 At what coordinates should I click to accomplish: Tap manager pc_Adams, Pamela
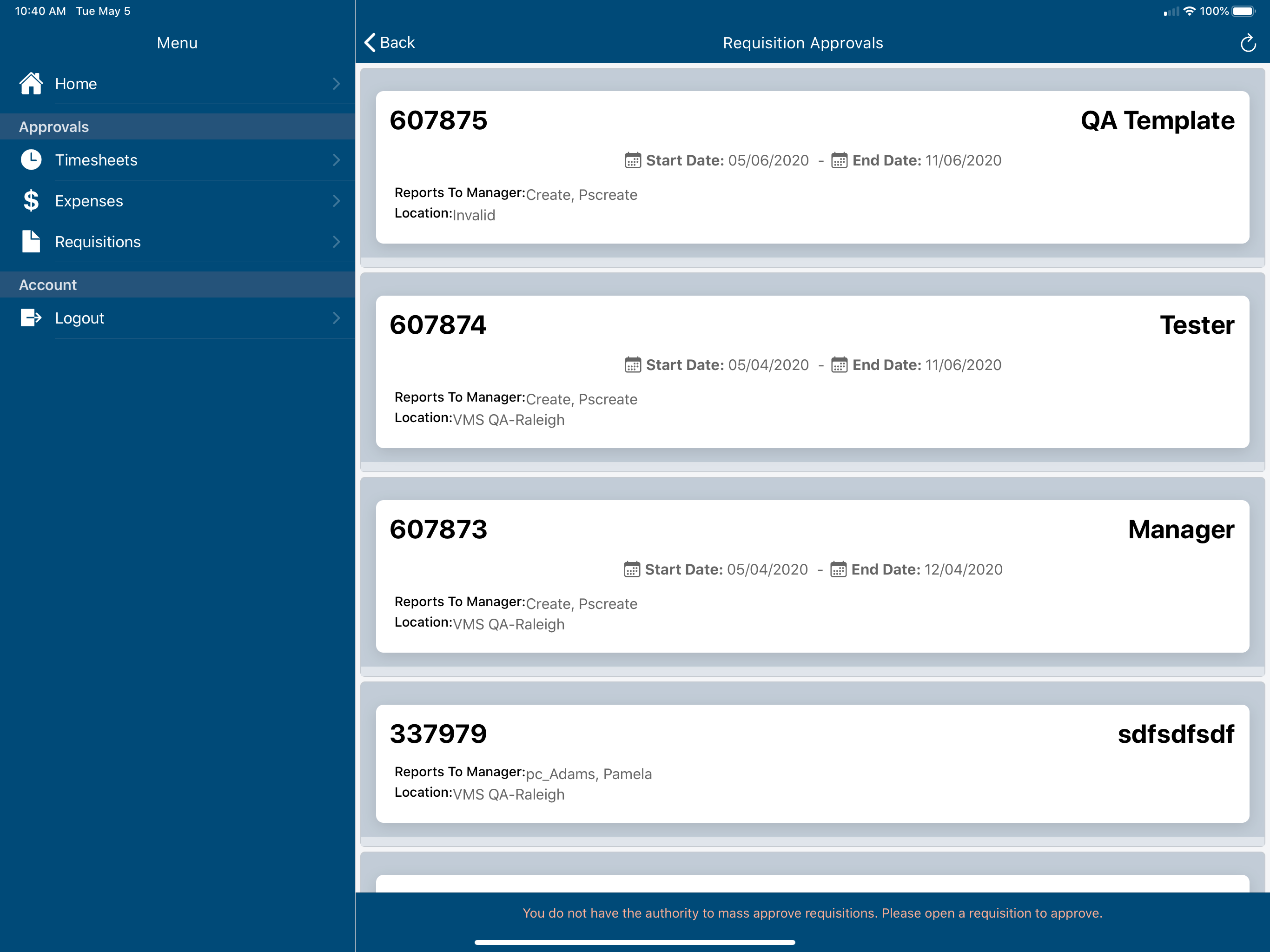click(x=589, y=774)
